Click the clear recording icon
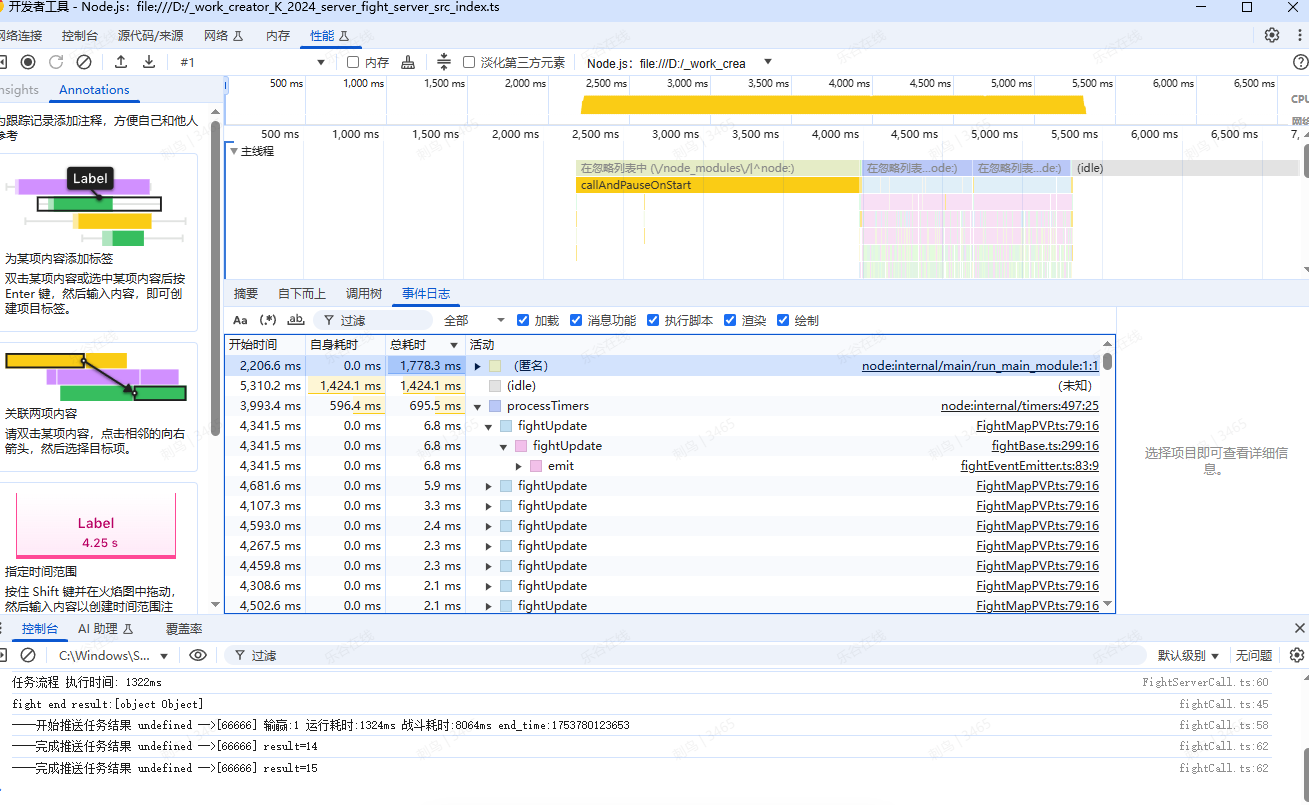1309x805 pixels. coord(84,62)
